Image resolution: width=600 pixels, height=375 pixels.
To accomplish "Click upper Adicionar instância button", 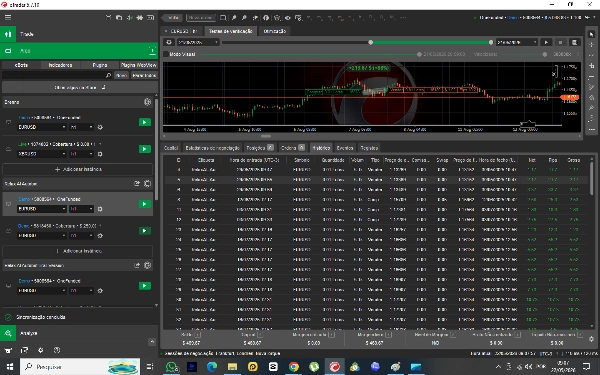I will 78,169.
